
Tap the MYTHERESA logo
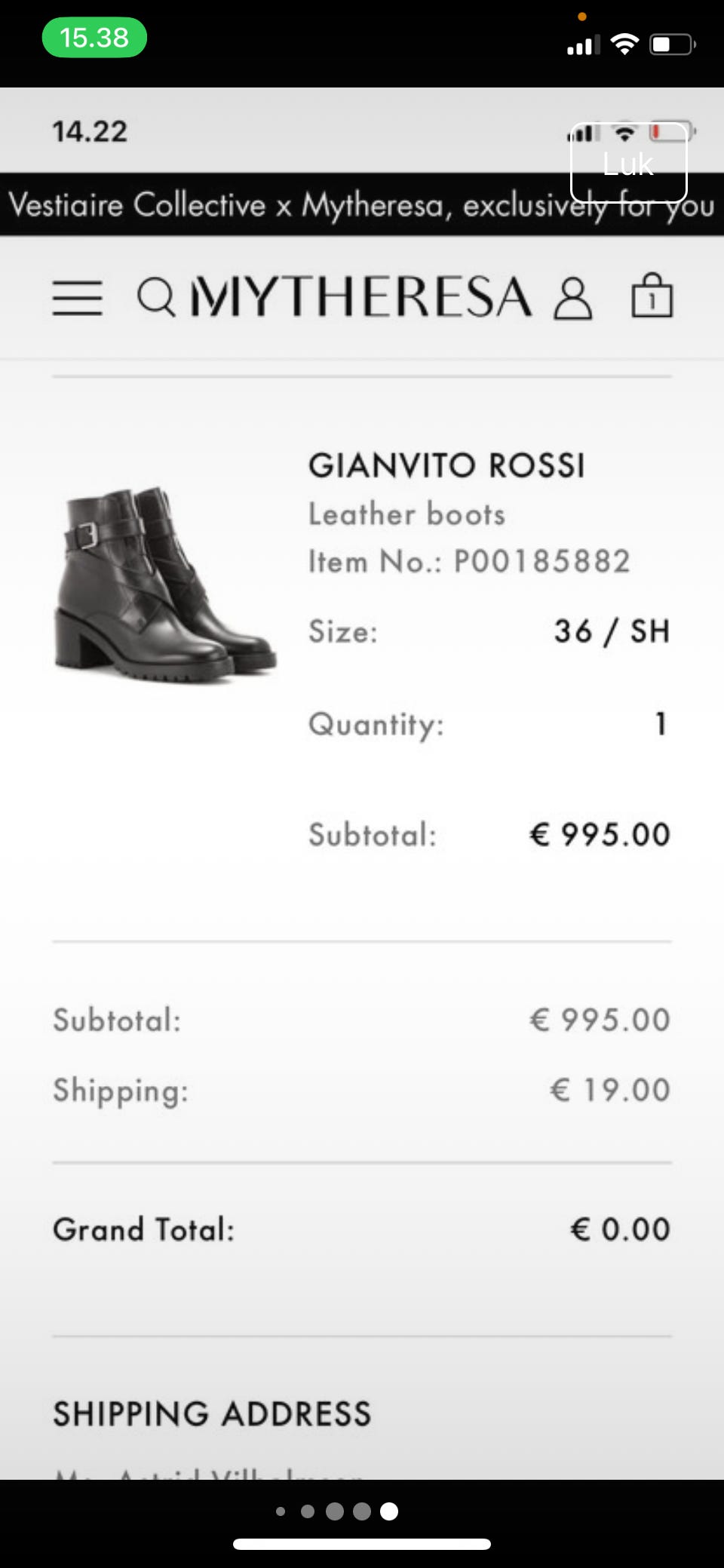(x=361, y=296)
